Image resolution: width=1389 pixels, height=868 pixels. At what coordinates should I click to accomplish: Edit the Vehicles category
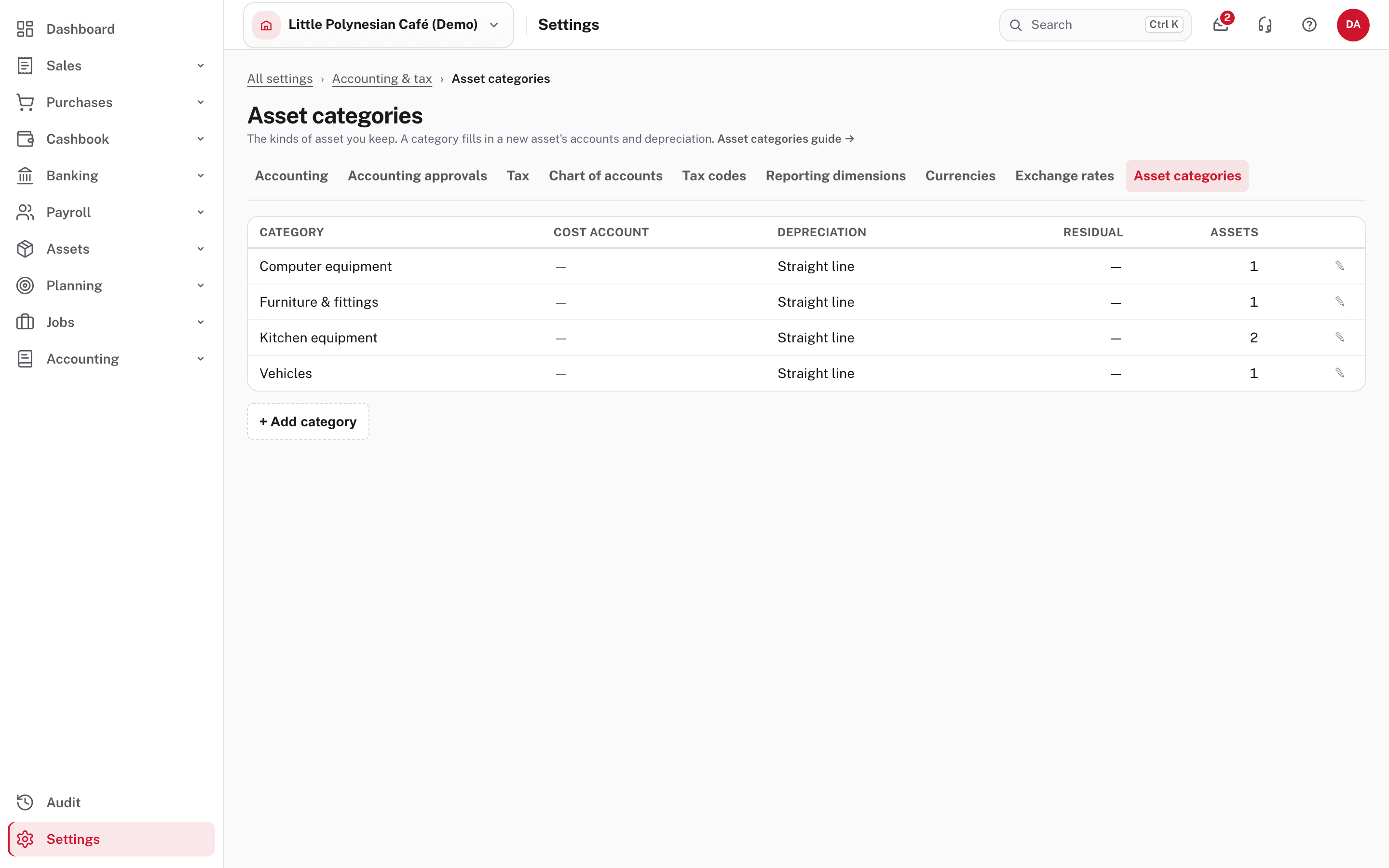[x=1340, y=373]
